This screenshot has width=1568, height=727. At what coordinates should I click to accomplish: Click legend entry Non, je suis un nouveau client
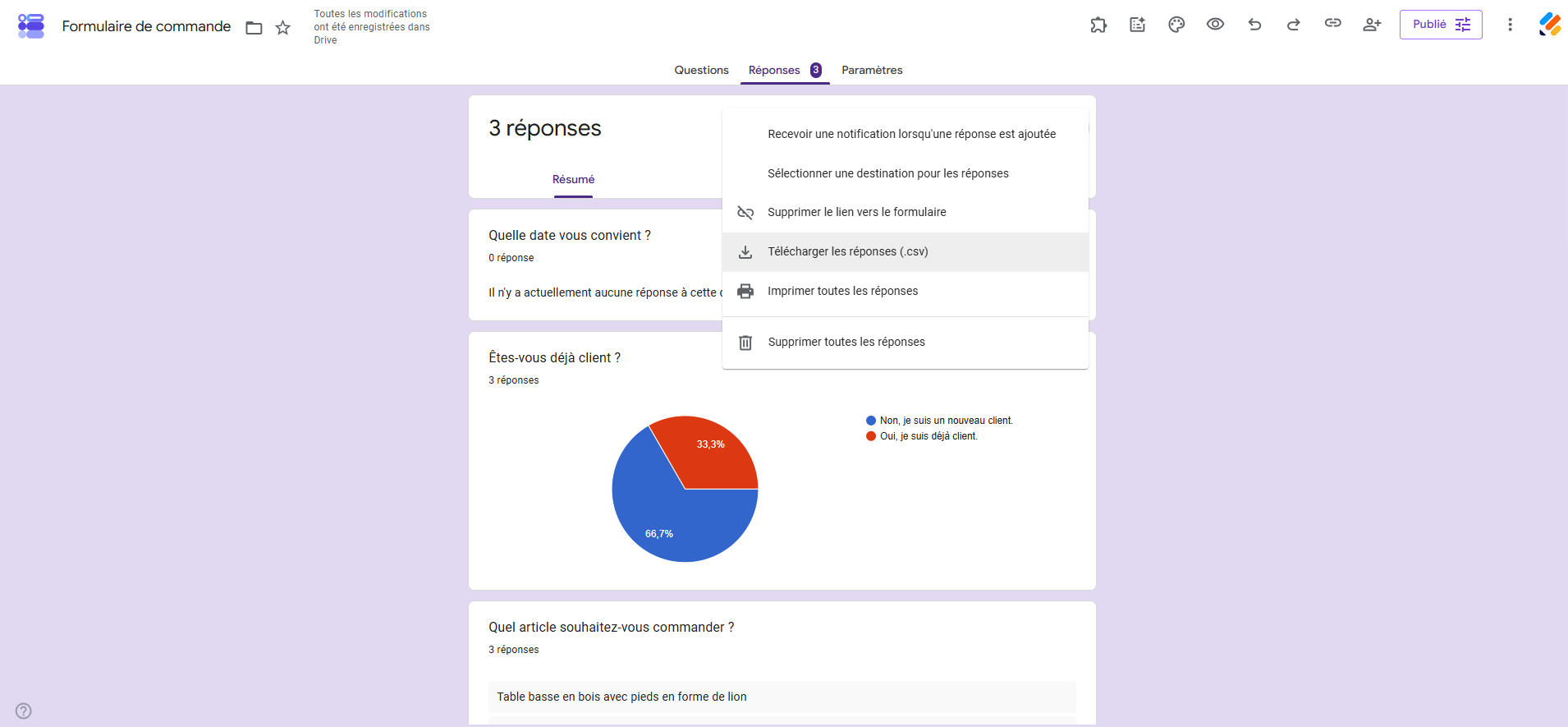pos(939,421)
